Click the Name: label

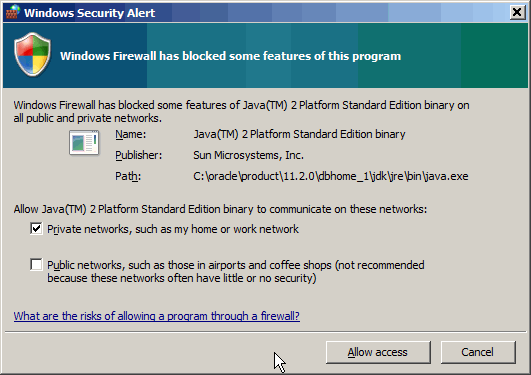click(130, 134)
